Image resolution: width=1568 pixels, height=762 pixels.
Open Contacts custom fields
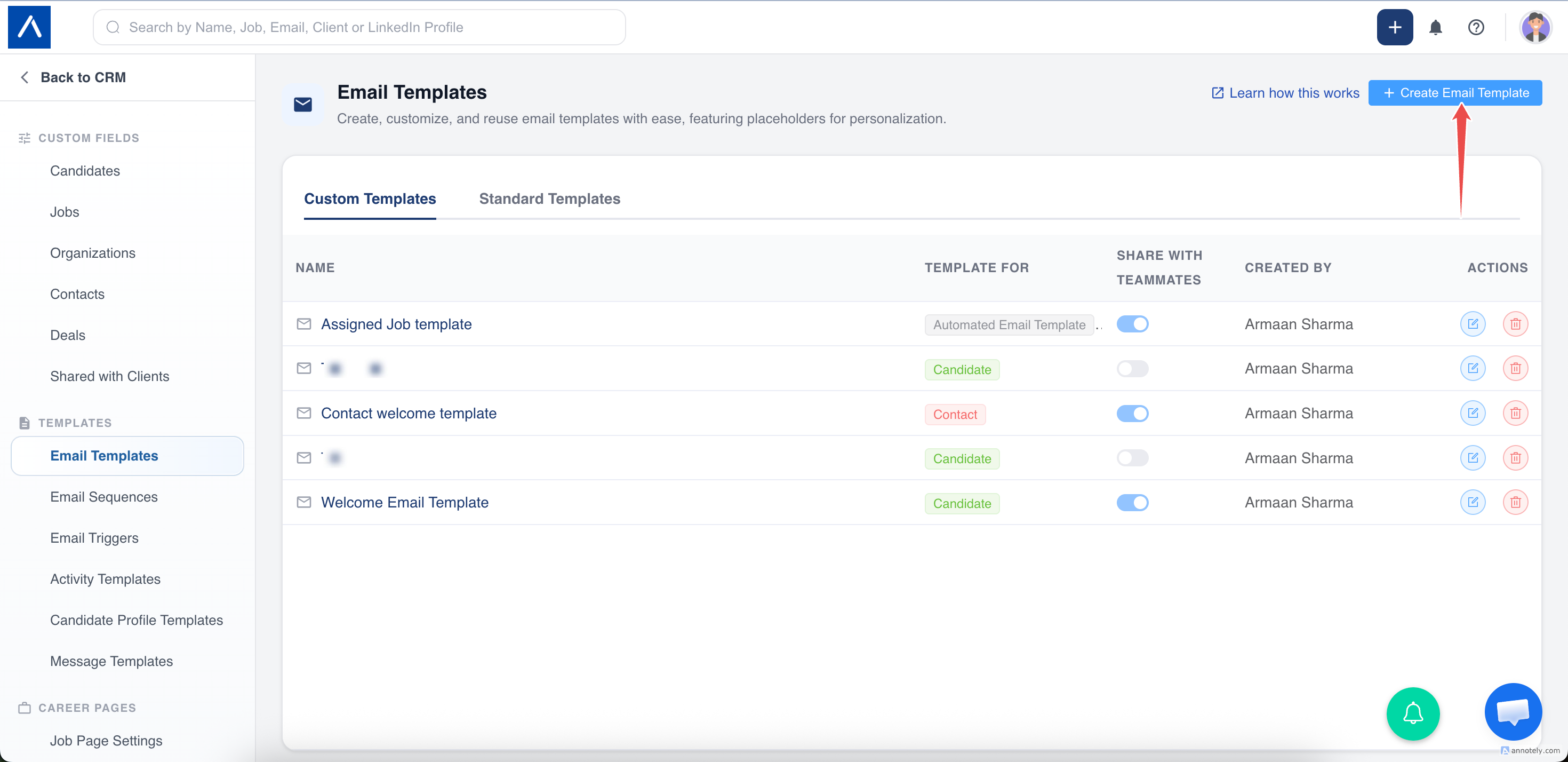(x=77, y=294)
